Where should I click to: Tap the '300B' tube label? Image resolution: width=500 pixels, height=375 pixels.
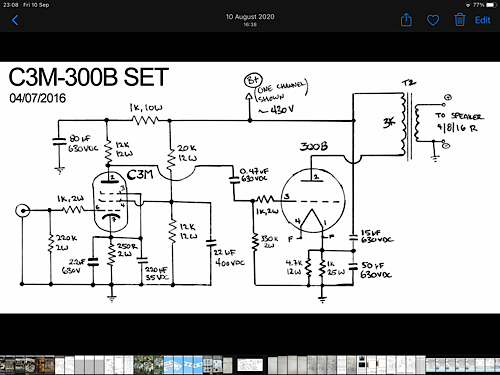314,146
